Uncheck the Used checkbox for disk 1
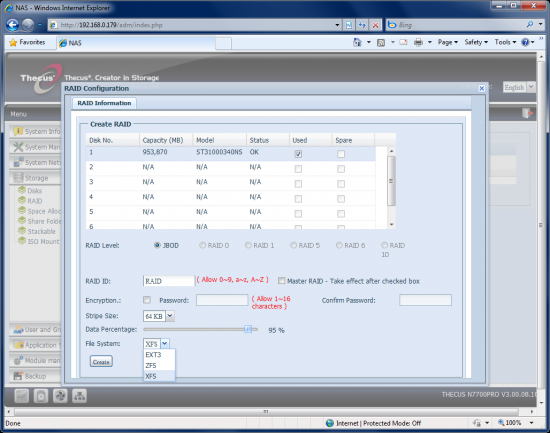 (298, 154)
